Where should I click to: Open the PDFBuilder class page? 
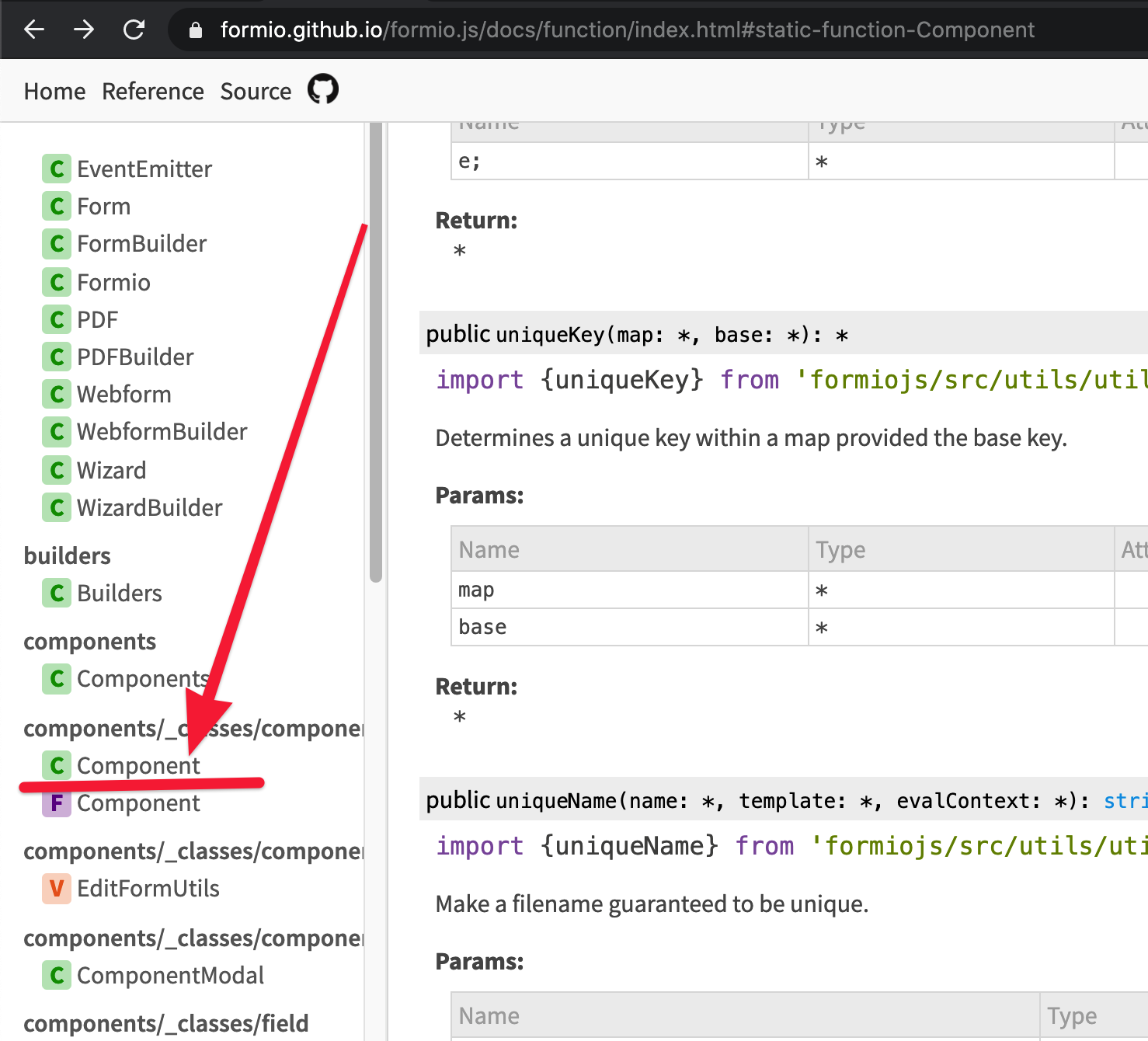tap(135, 357)
